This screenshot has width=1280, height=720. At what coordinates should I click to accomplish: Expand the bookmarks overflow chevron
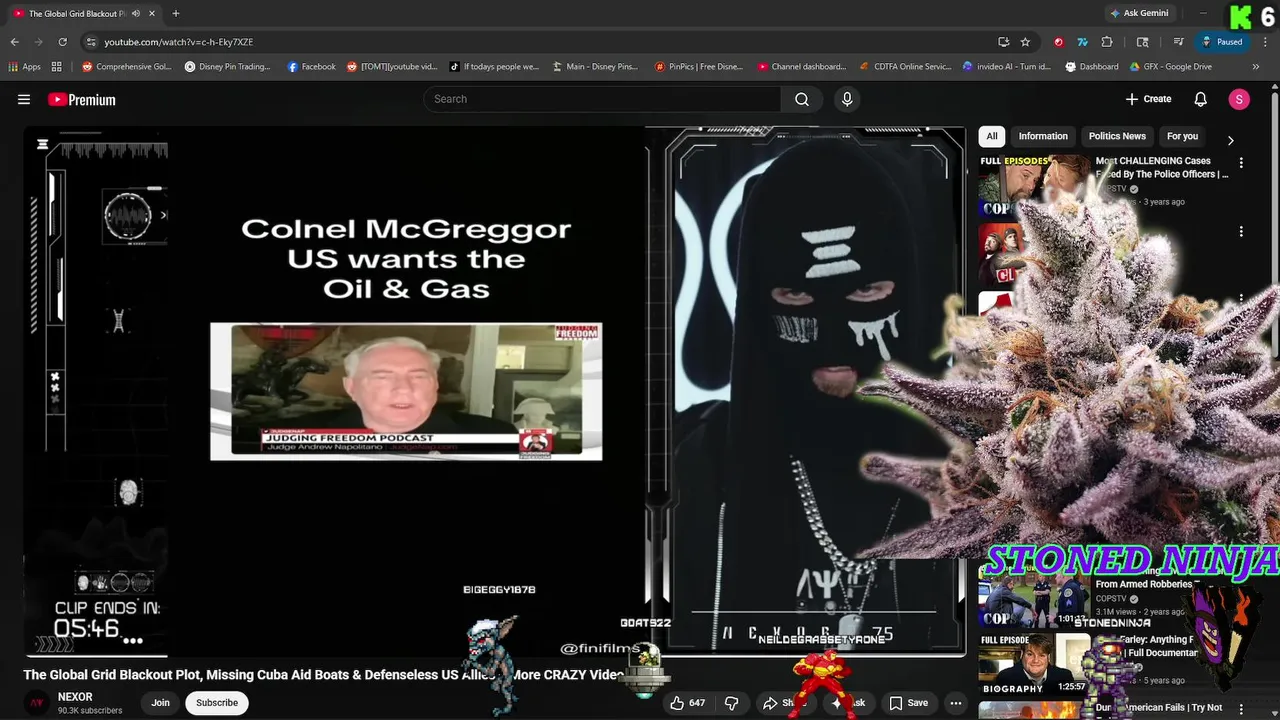(x=1256, y=67)
